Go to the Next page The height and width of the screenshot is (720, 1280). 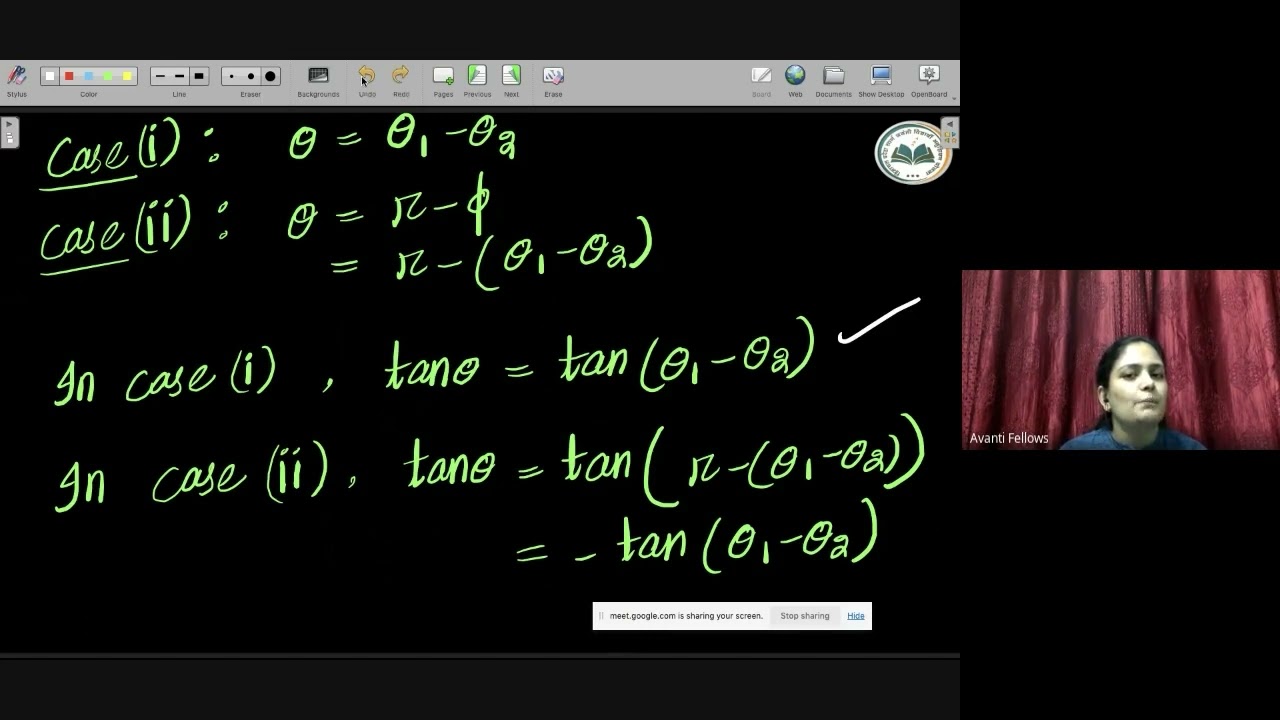pos(511,80)
